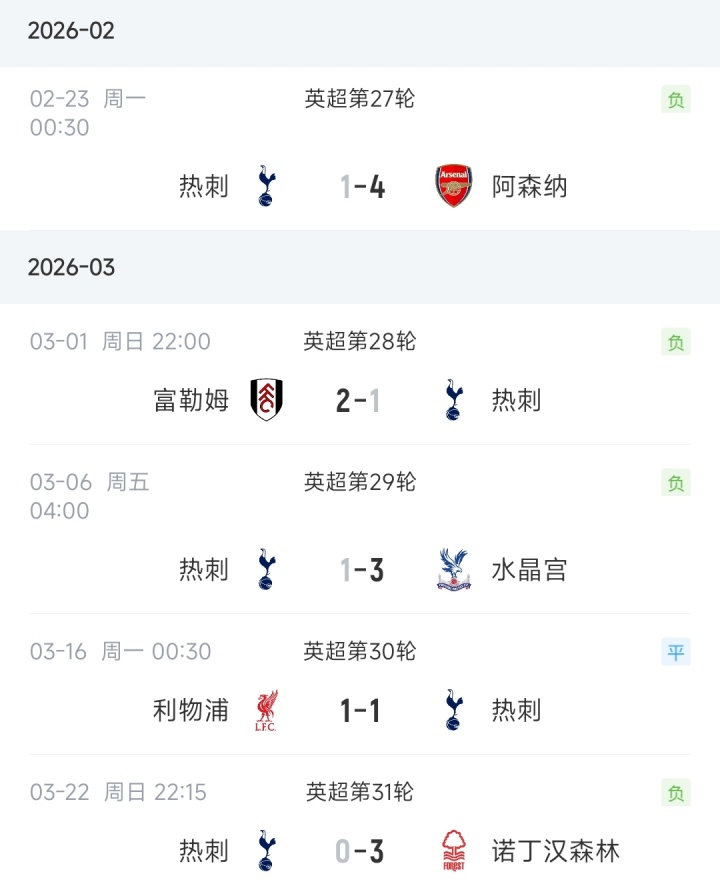Select team name 阿森纳

(x=530, y=187)
